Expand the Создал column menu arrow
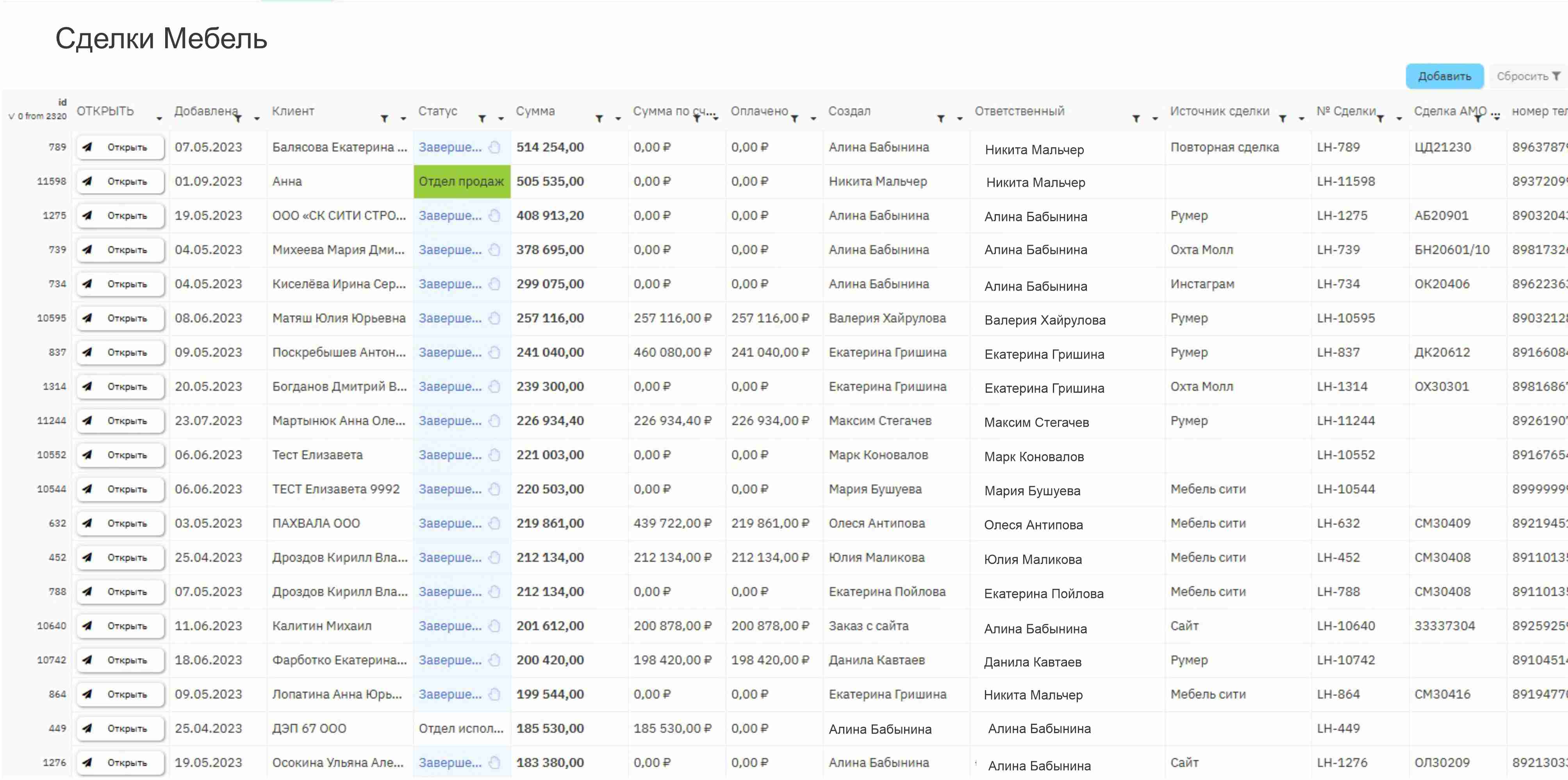This screenshot has height=780, width=1568. pos(960,119)
